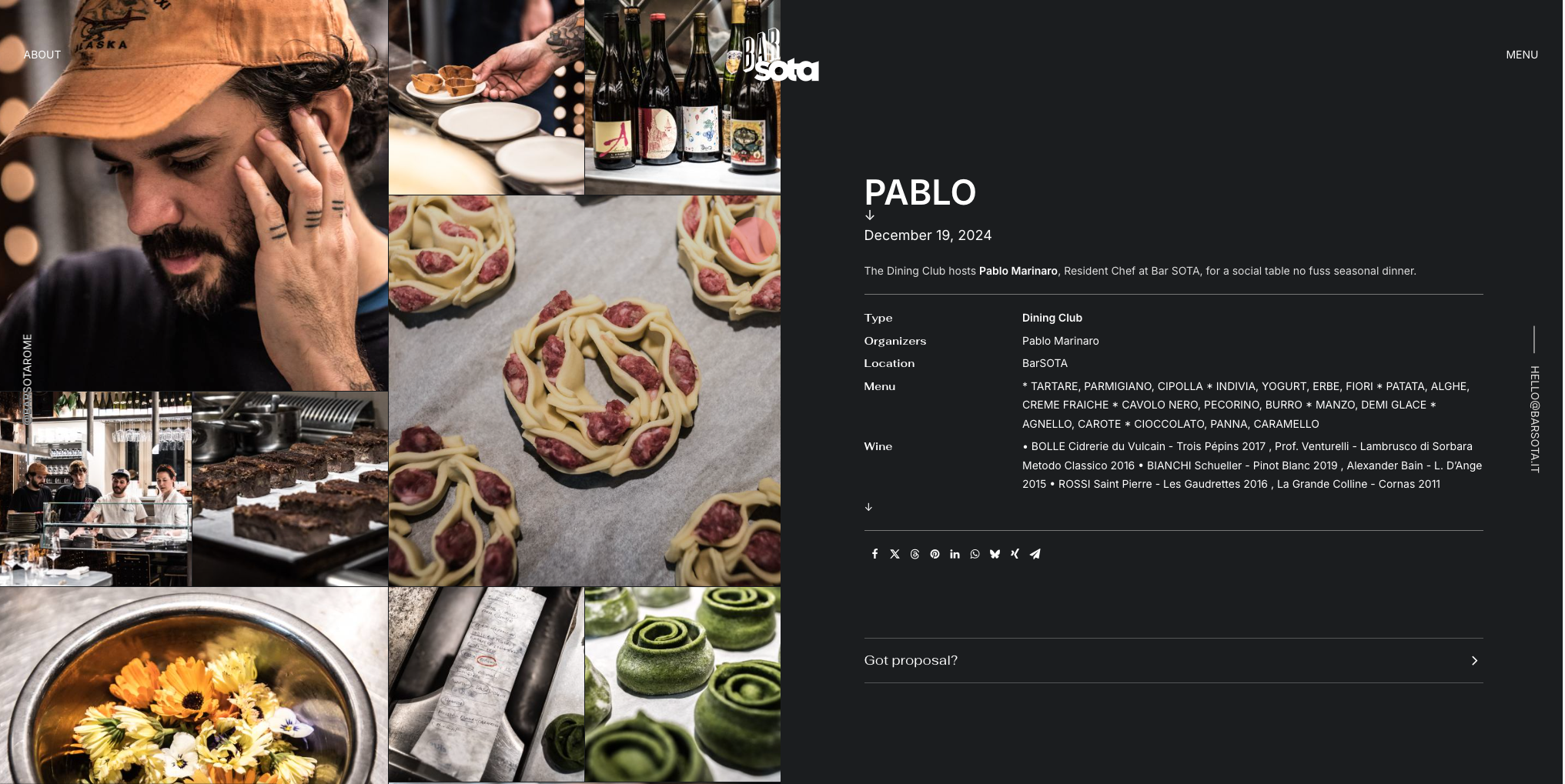Send the event via WhatsApp
The height and width of the screenshot is (784, 1565).
click(x=975, y=554)
